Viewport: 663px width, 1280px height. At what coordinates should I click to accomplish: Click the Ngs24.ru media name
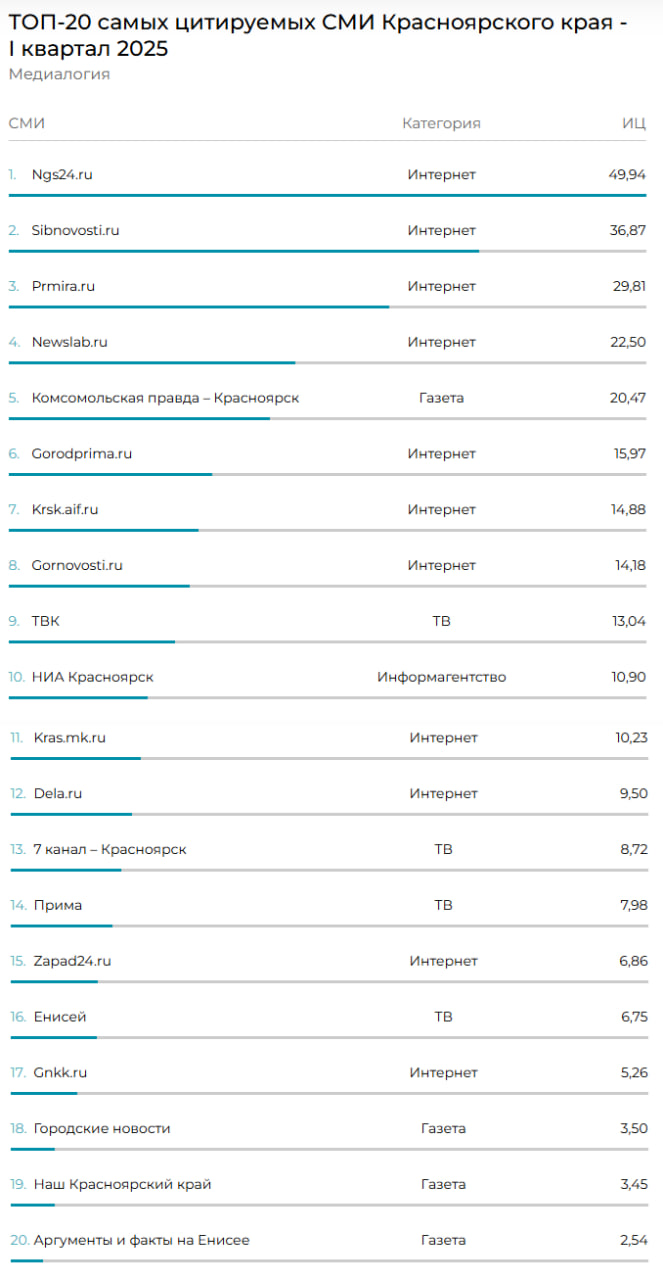coord(62,175)
